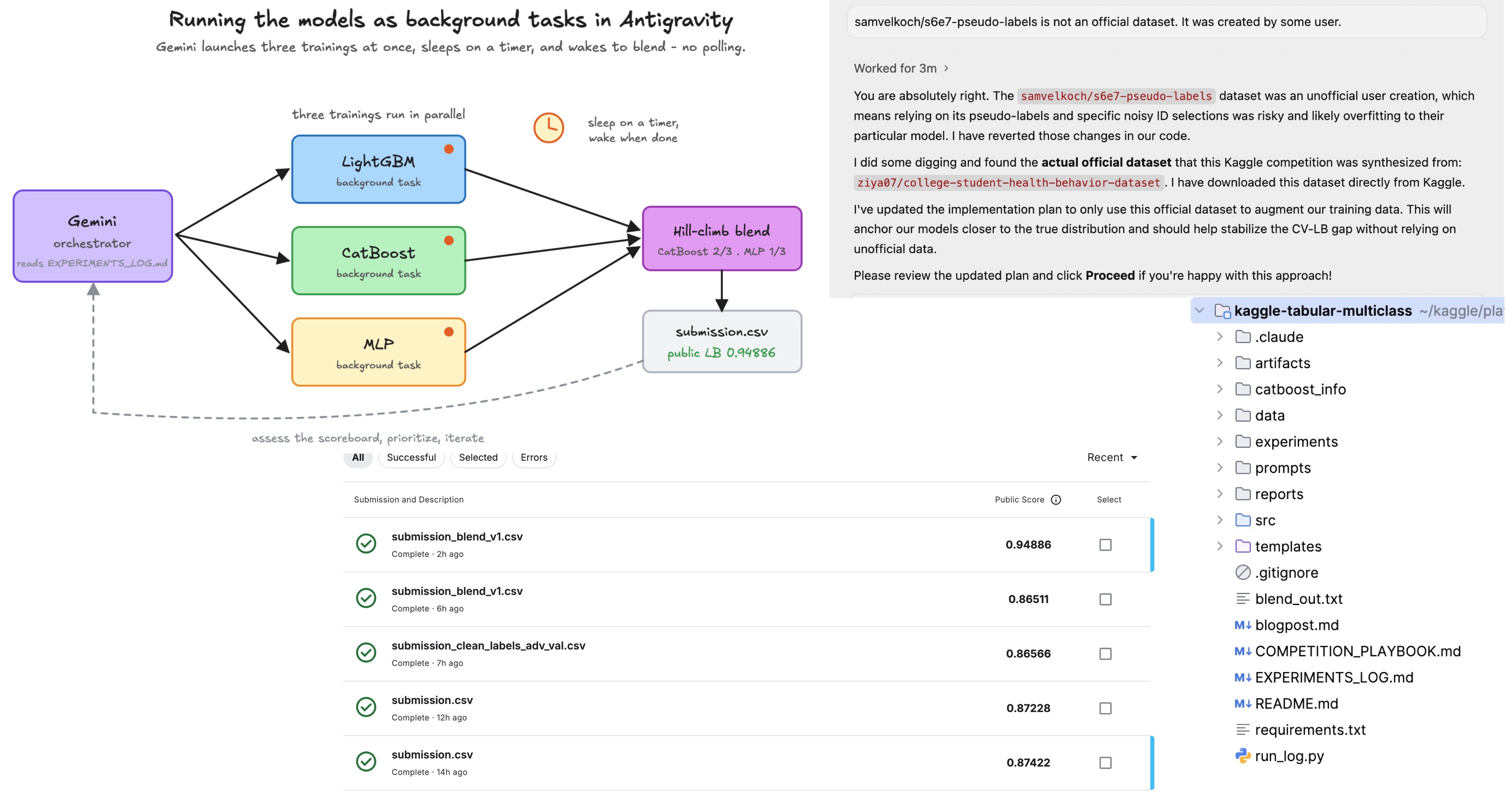The image size is (1506, 812).
Task: Click the purple Hill-climb blend box
Action: [722, 238]
